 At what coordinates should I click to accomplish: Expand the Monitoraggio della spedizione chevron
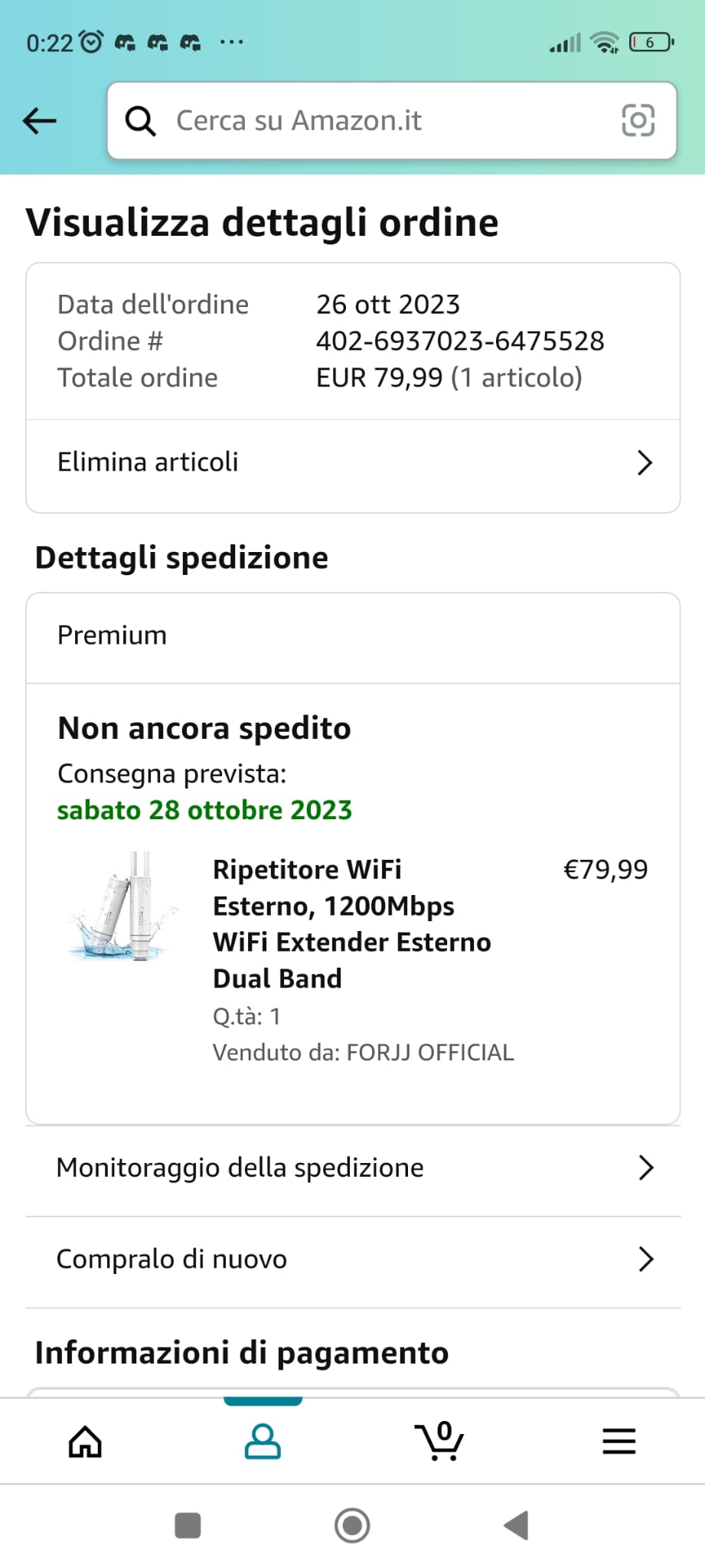(x=645, y=1168)
